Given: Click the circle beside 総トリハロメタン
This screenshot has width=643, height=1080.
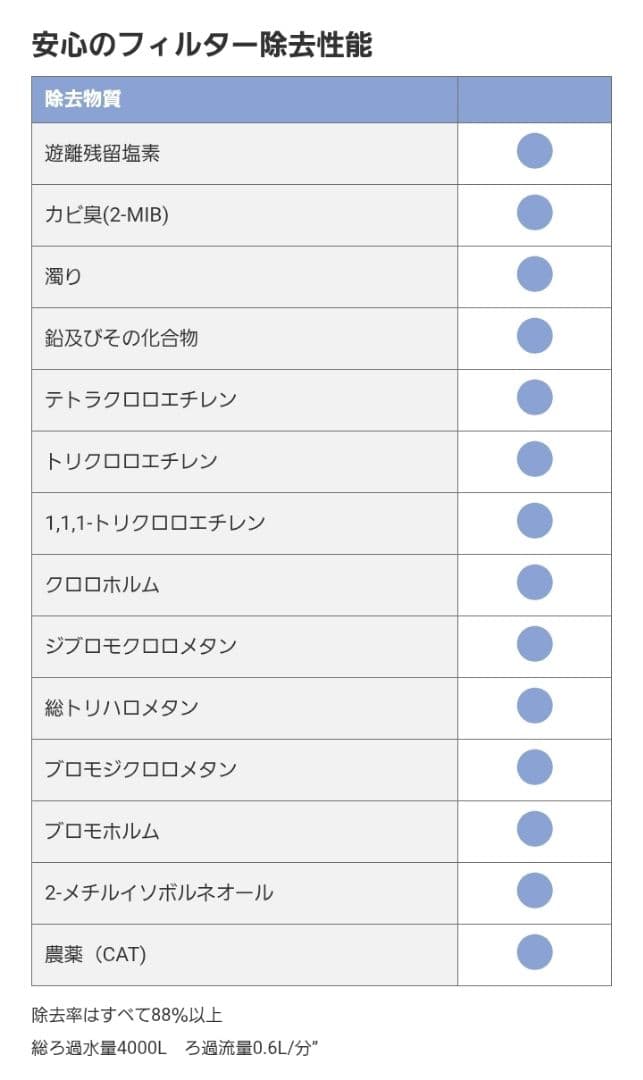Looking at the screenshot, I should coord(534,706).
